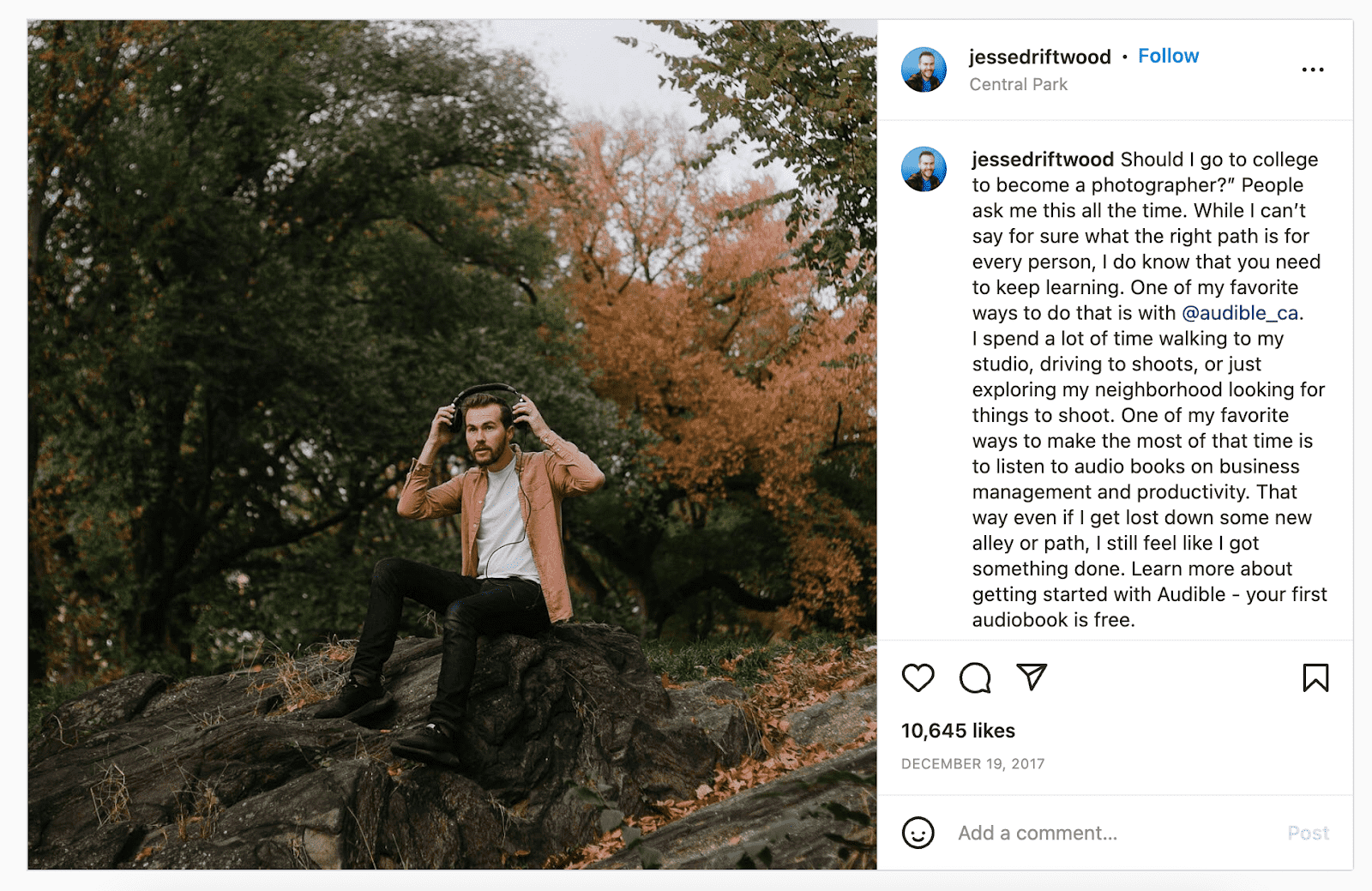Open the jessedriftwood username in header
This screenshot has width=1372, height=891.
pyautogui.click(x=1039, y=57)
